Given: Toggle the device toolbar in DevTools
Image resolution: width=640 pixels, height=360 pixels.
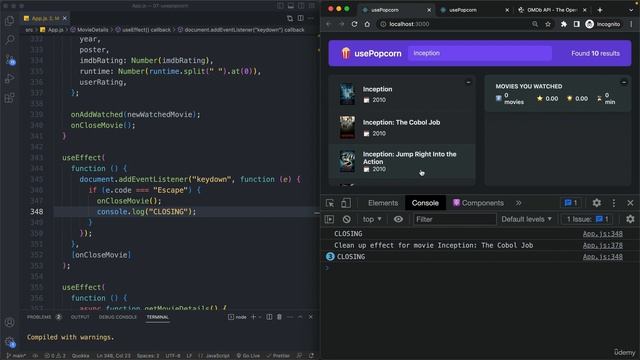Looking at the screenshot, I should [346, 203].
